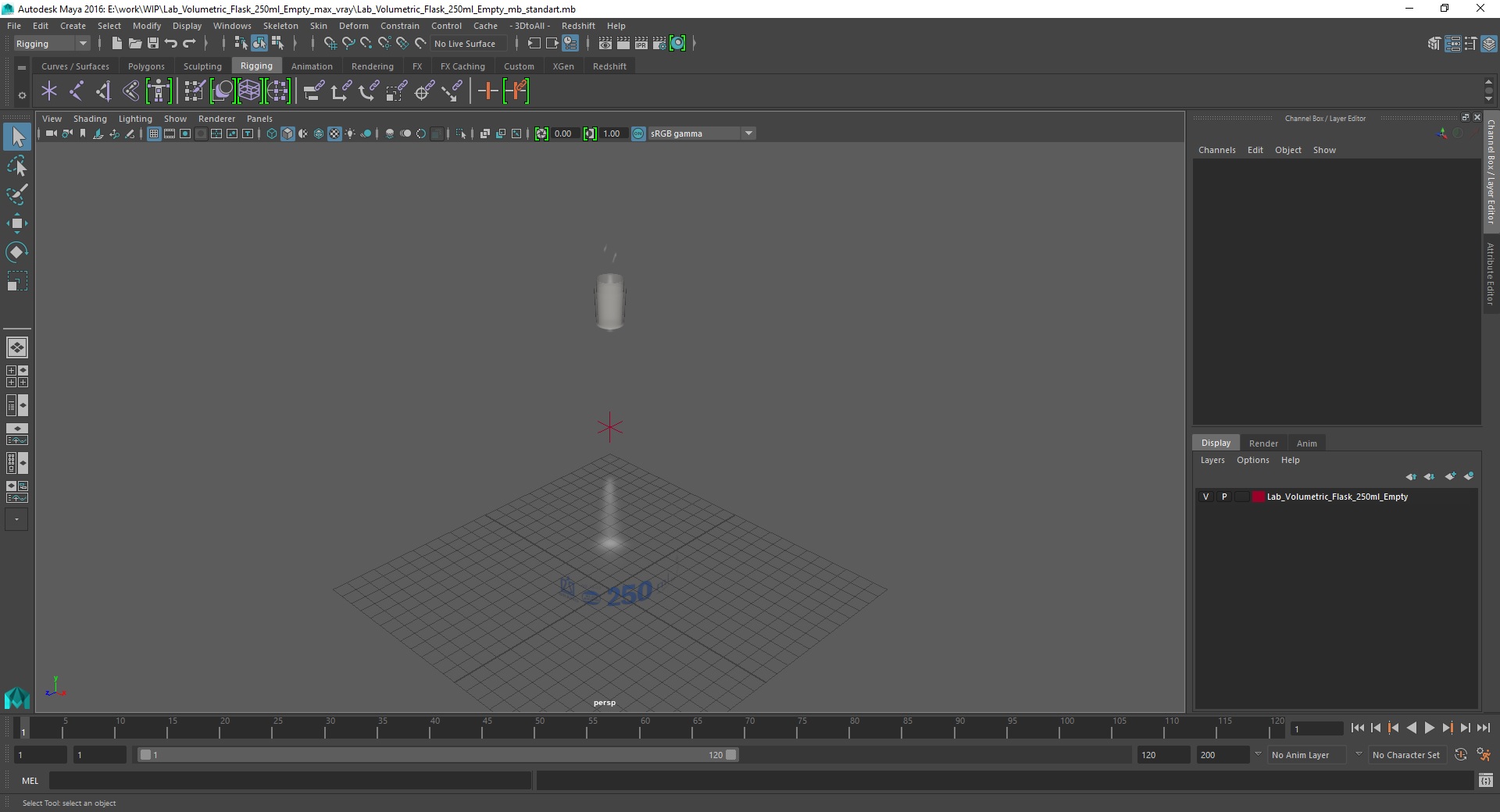1500x812 pixels.
Task: Click the Set Key shelf icon
Action: pyautogui.click(x=487, y=91)
